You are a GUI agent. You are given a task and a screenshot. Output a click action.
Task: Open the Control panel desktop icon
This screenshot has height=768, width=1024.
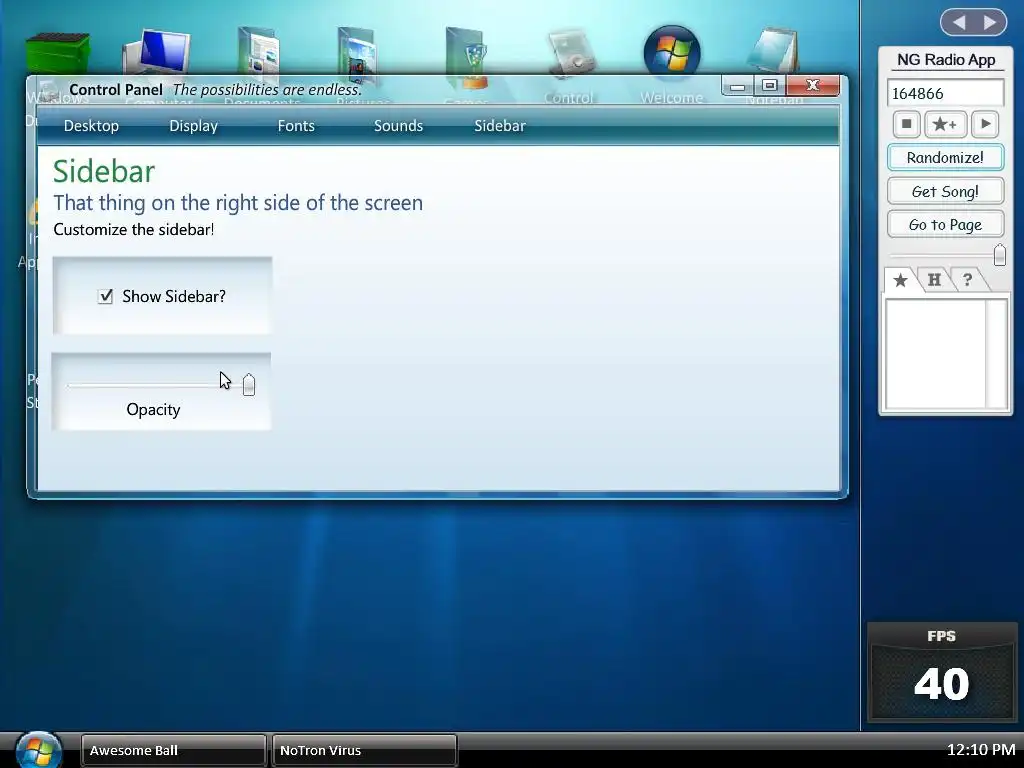pos(571,52)
